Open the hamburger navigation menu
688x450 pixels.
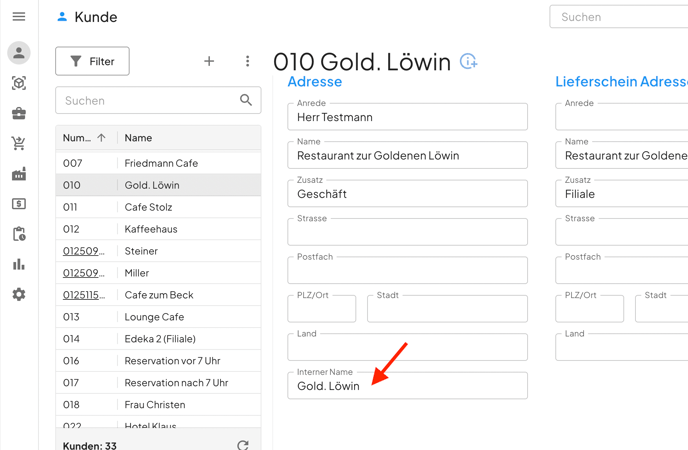pos(18,17)
